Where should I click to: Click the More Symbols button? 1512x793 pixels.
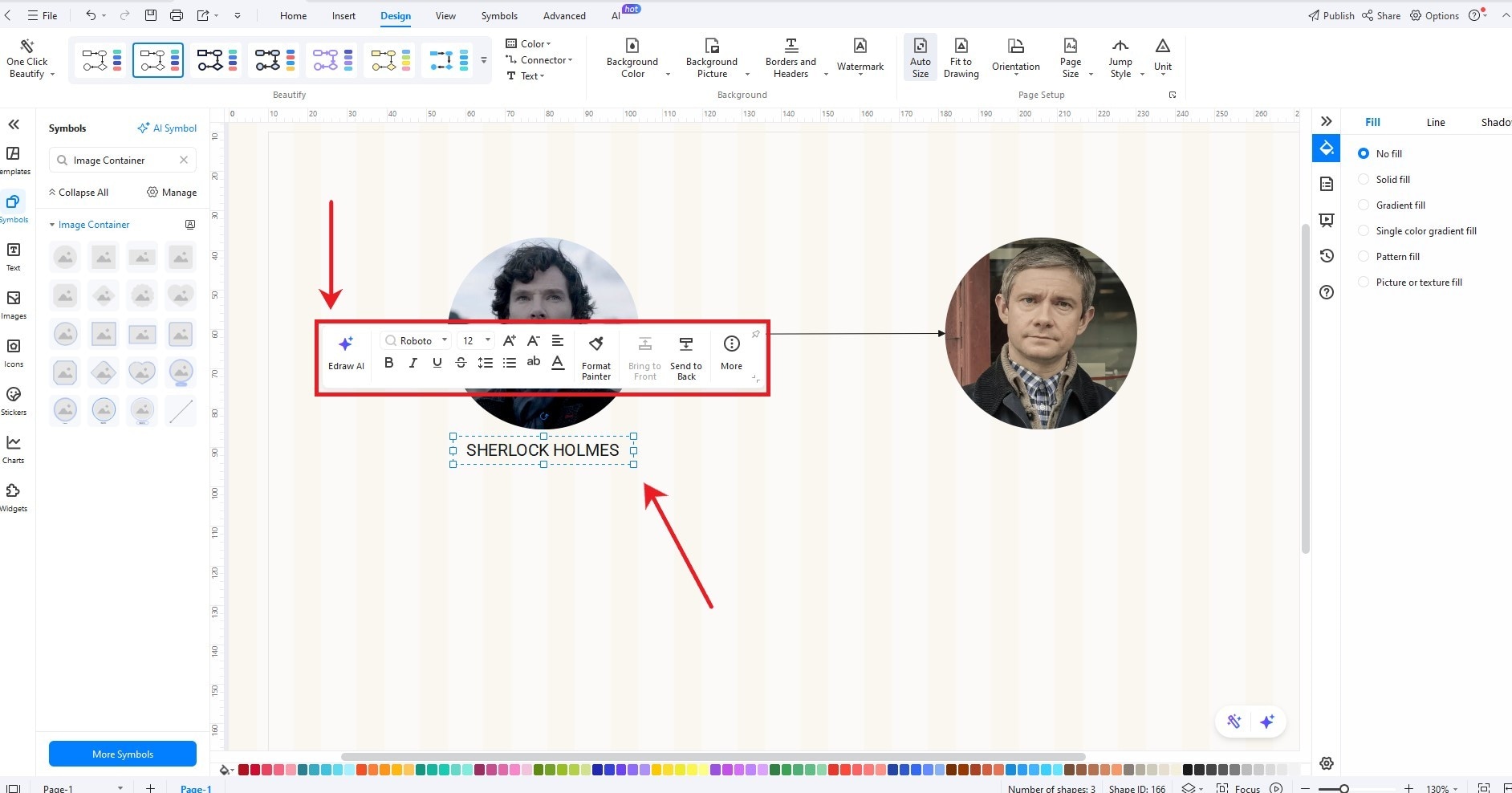click(123, 754)
